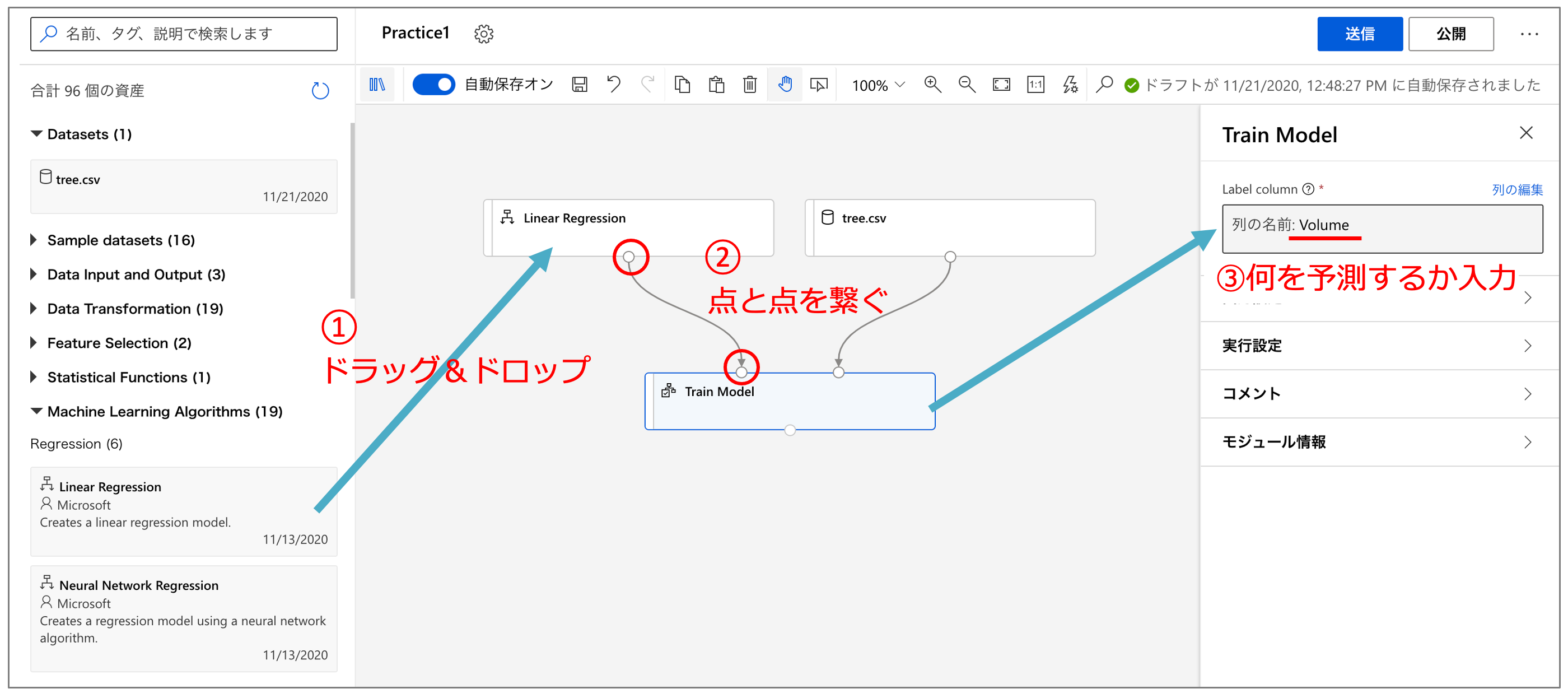Copy the selected Train Model module
This screenshot has width=1568, height=698.
[682, 85]
